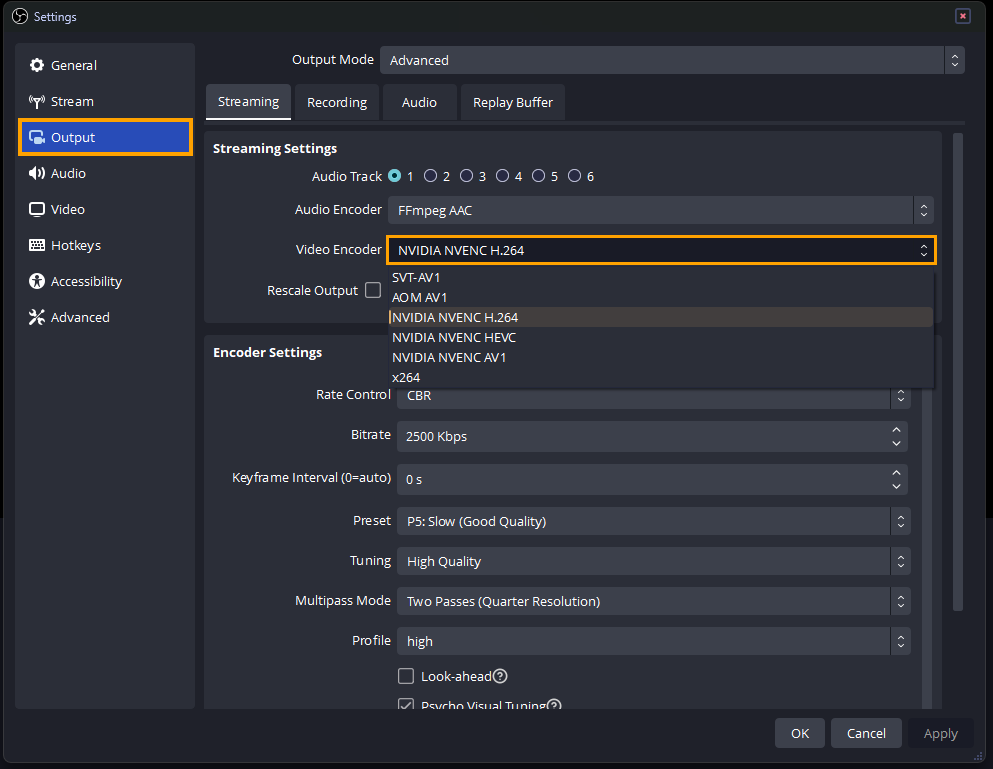Open Accessibility settings category
This screenshot has height=769, width=993.
coord(105,281)
